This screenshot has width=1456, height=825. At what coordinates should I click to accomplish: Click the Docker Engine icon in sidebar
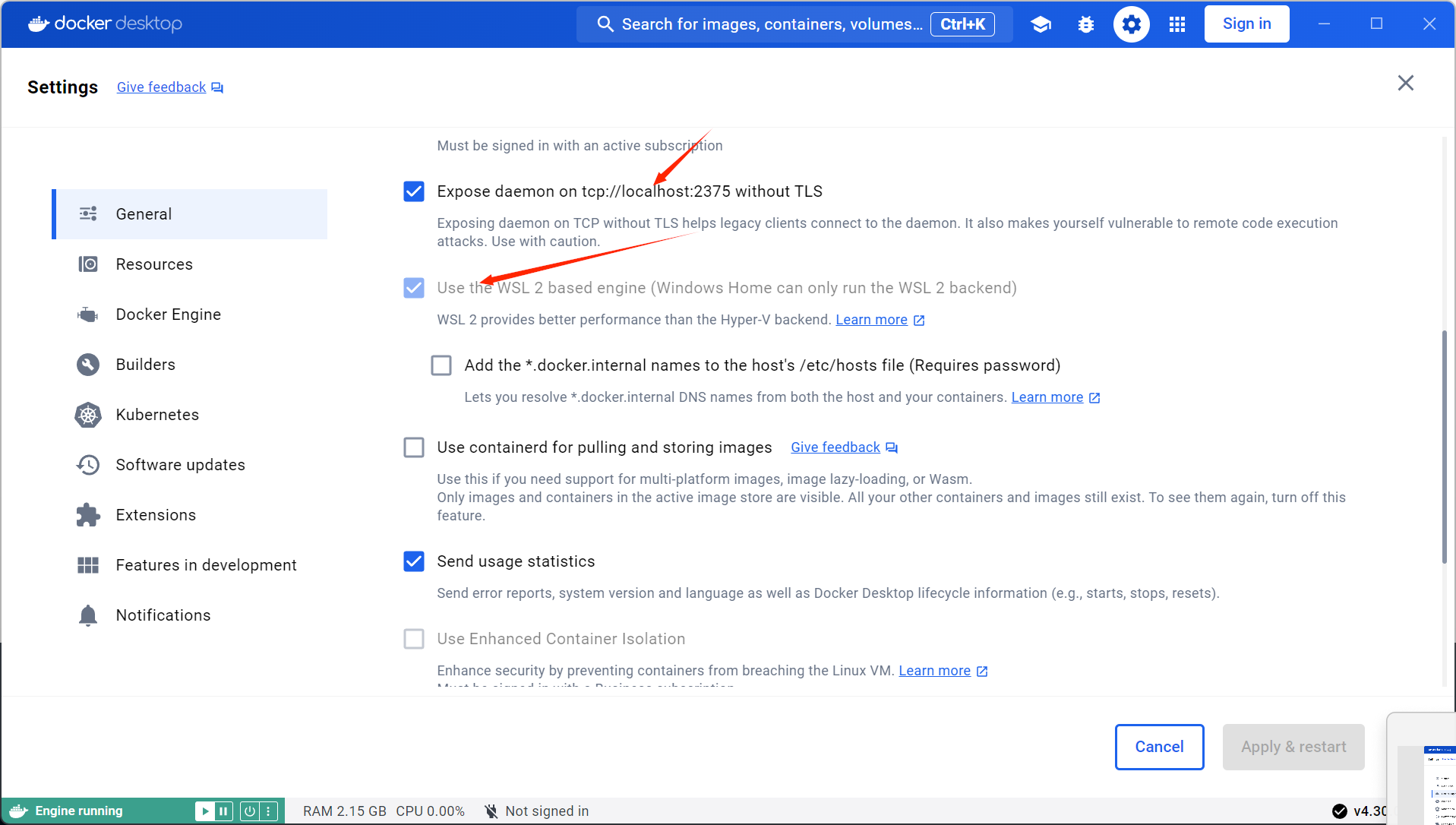click(x=88, y=315)
